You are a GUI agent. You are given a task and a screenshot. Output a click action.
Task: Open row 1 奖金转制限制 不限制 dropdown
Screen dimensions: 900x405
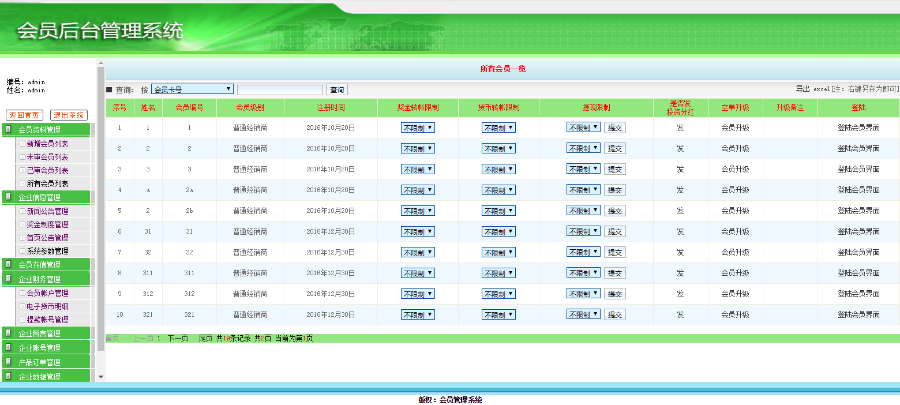(x=418, y=128)
